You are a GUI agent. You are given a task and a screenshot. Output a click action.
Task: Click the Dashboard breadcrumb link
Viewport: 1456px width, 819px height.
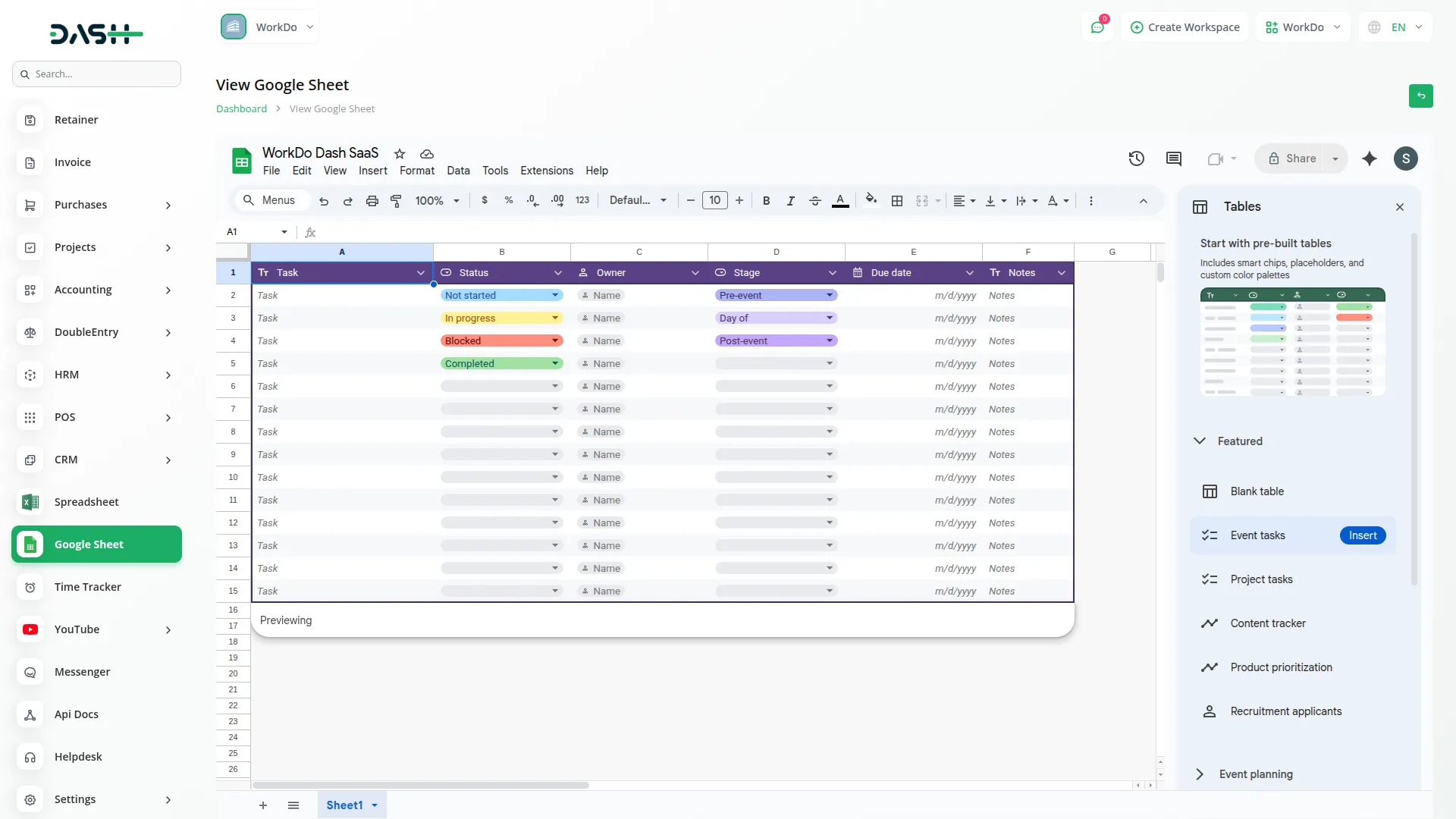(240, 108)
